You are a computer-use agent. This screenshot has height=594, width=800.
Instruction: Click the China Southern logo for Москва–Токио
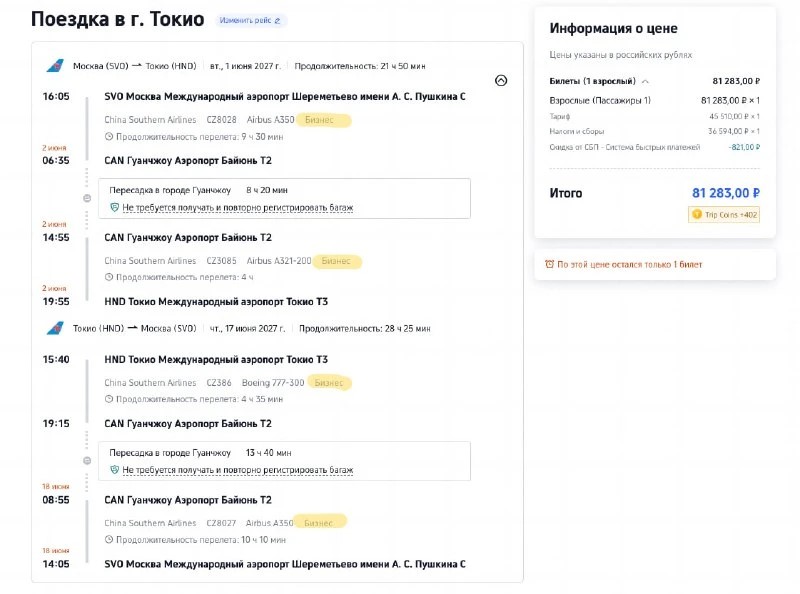(x=55, y=66)
